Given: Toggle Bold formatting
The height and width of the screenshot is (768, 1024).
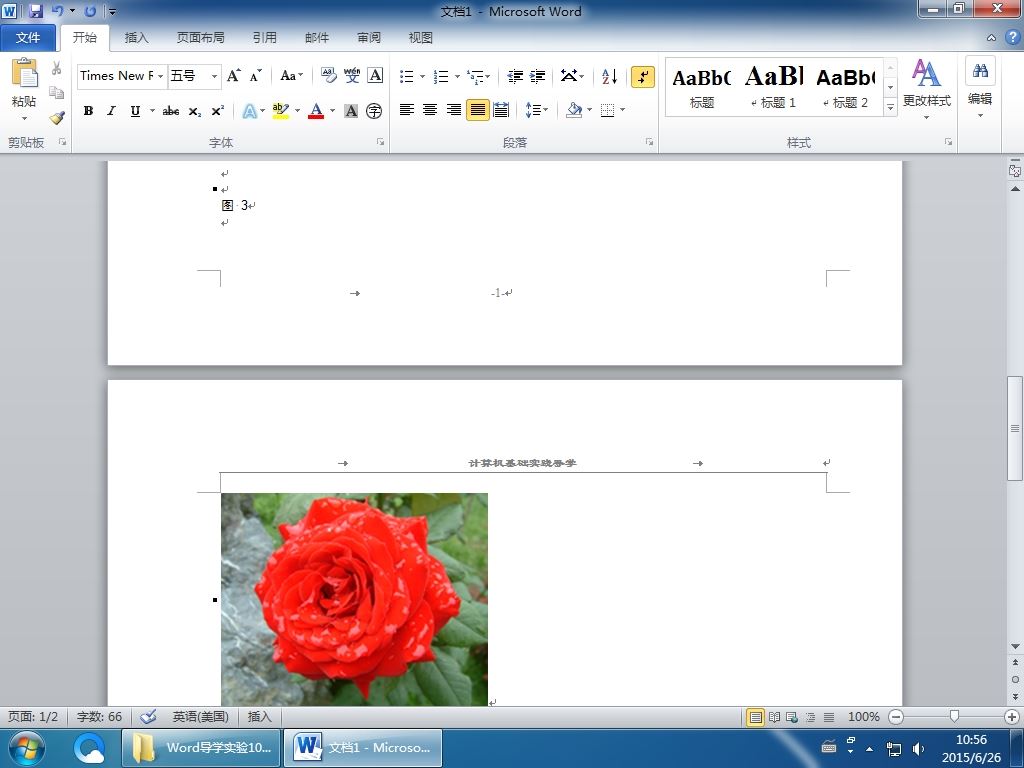Looking at the screenshot, I should coord(88,111).
